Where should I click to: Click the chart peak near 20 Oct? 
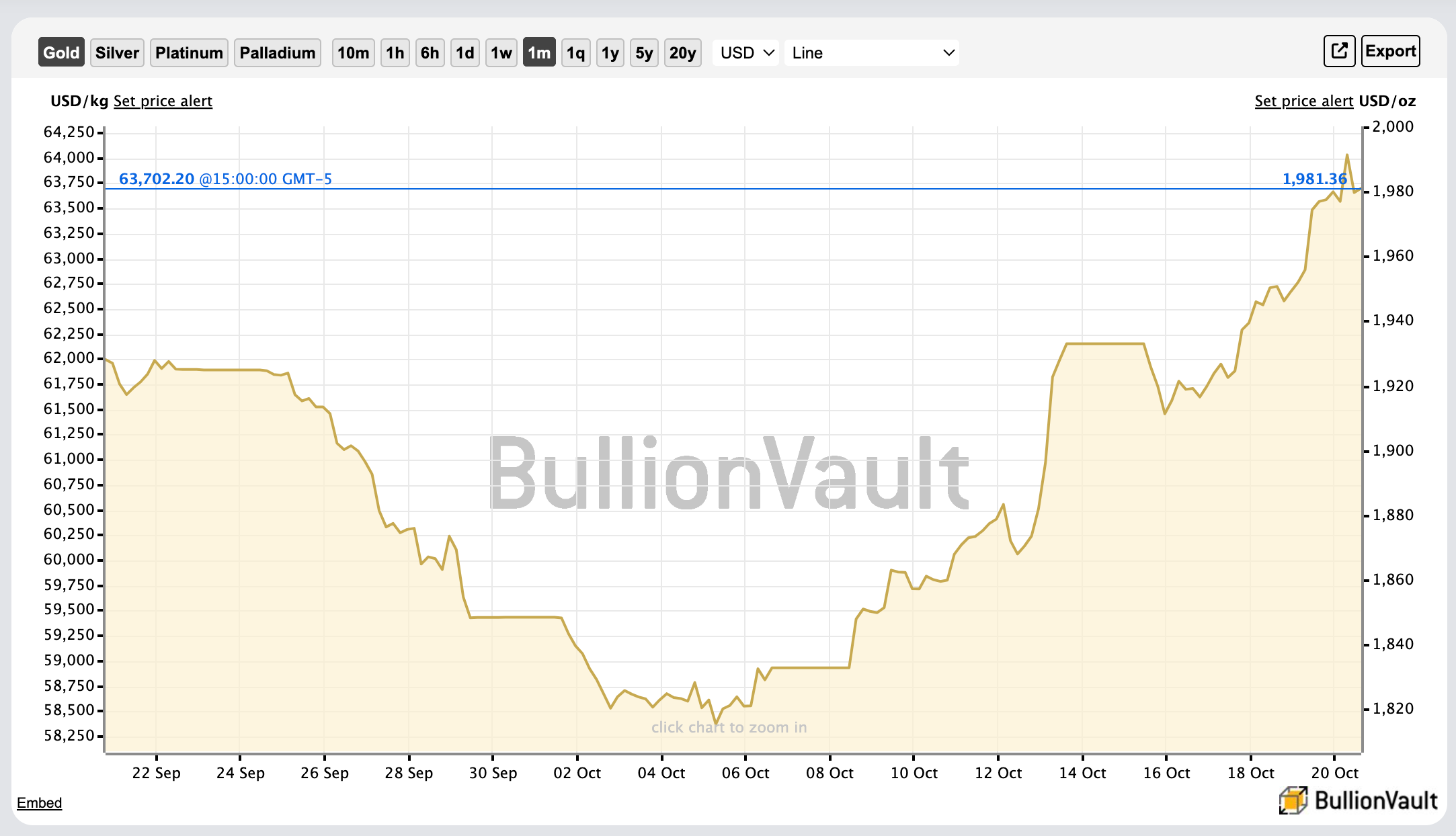point(1346,156)
